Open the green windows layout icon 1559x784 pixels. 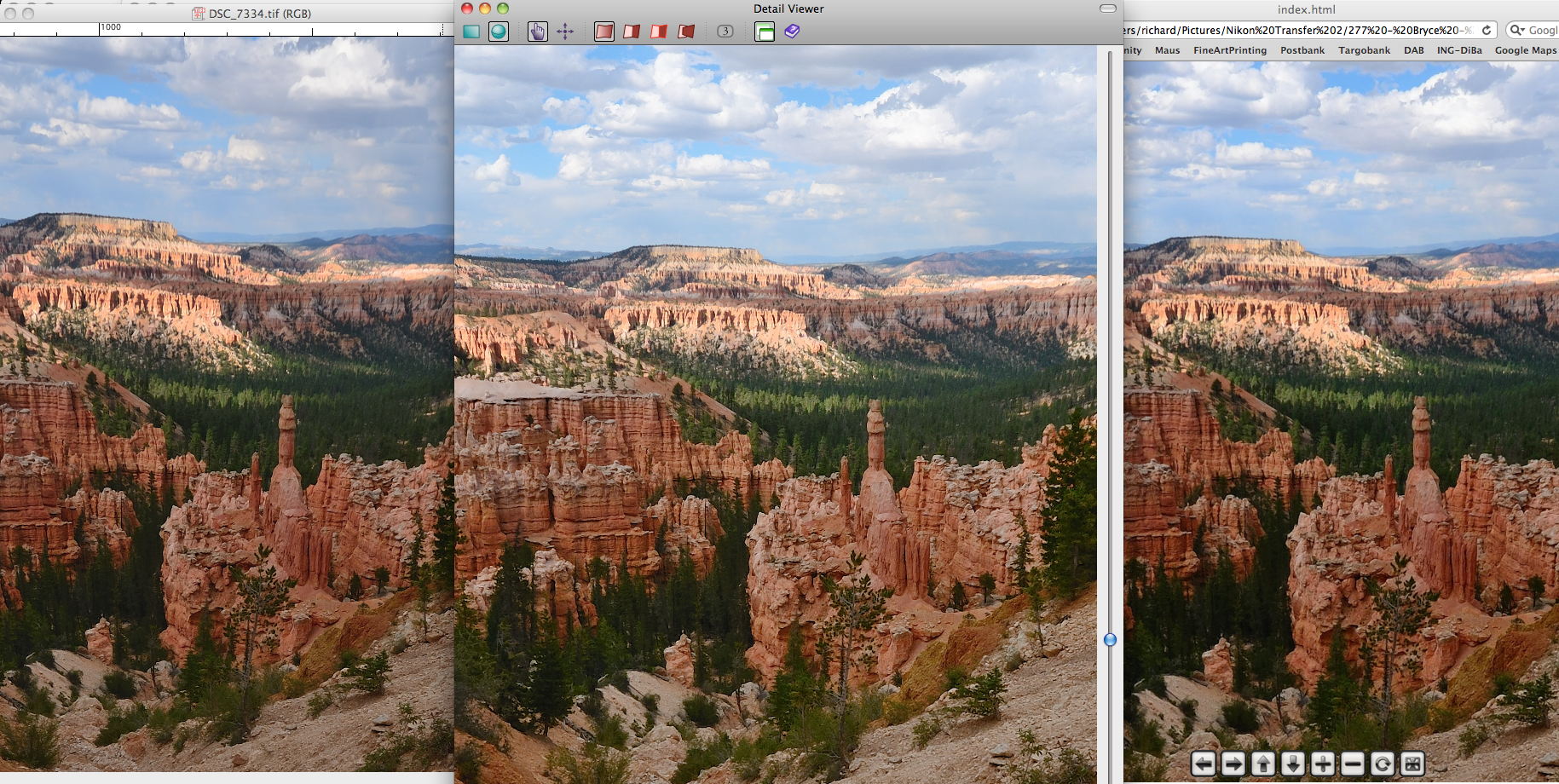[x=765, y=32]
